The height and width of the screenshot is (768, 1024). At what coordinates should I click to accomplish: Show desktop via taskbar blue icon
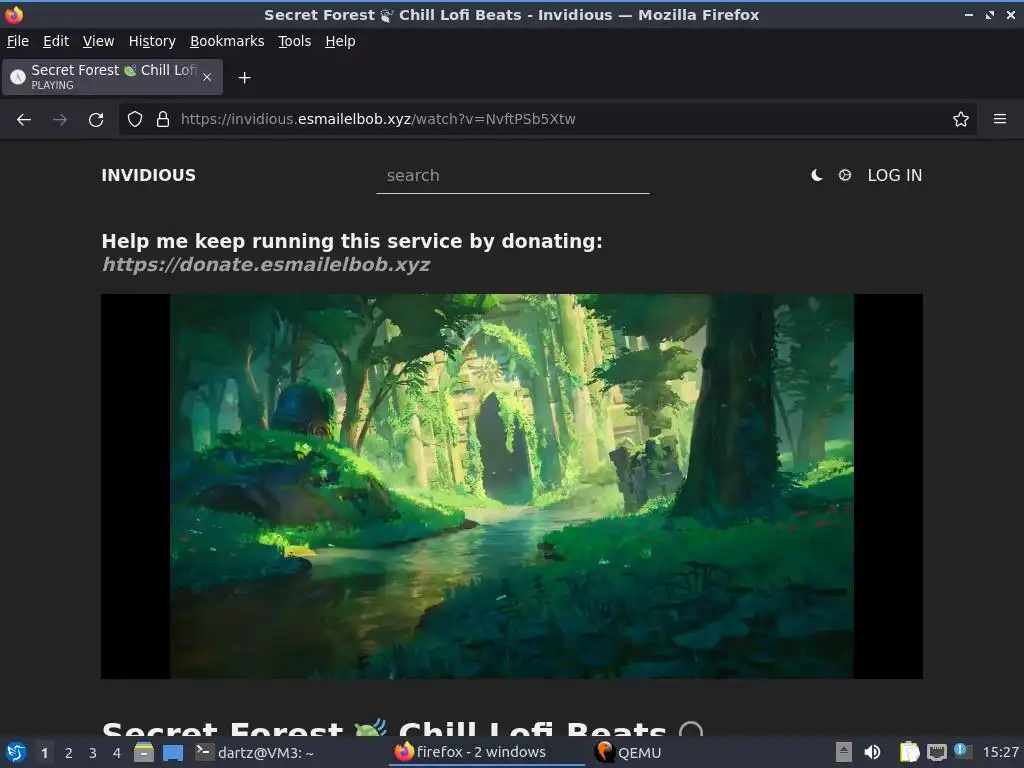click(173, 752)
